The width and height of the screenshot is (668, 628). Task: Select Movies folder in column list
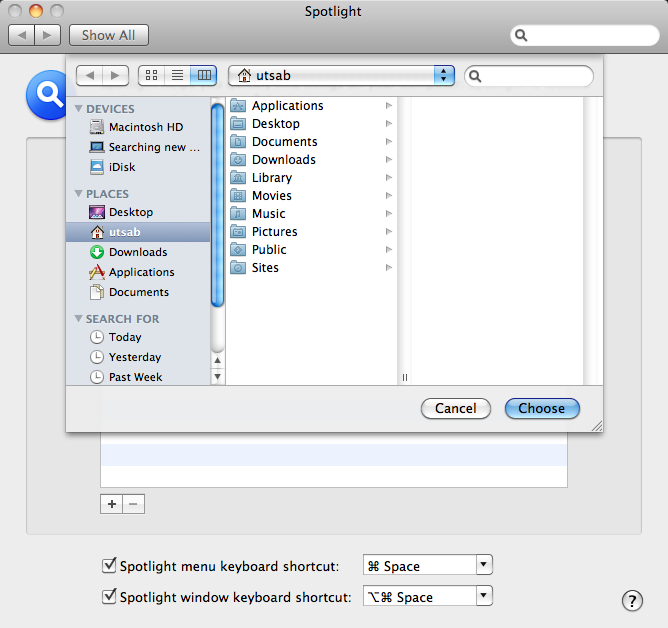(311, 196)
